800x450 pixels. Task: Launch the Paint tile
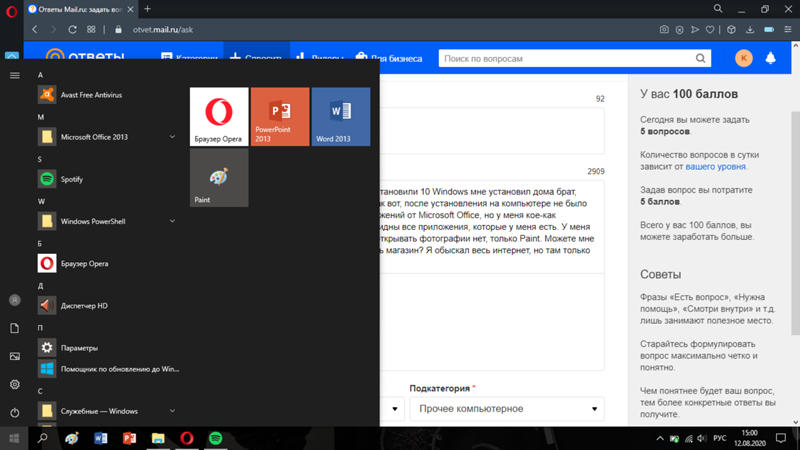pos(219,178)
